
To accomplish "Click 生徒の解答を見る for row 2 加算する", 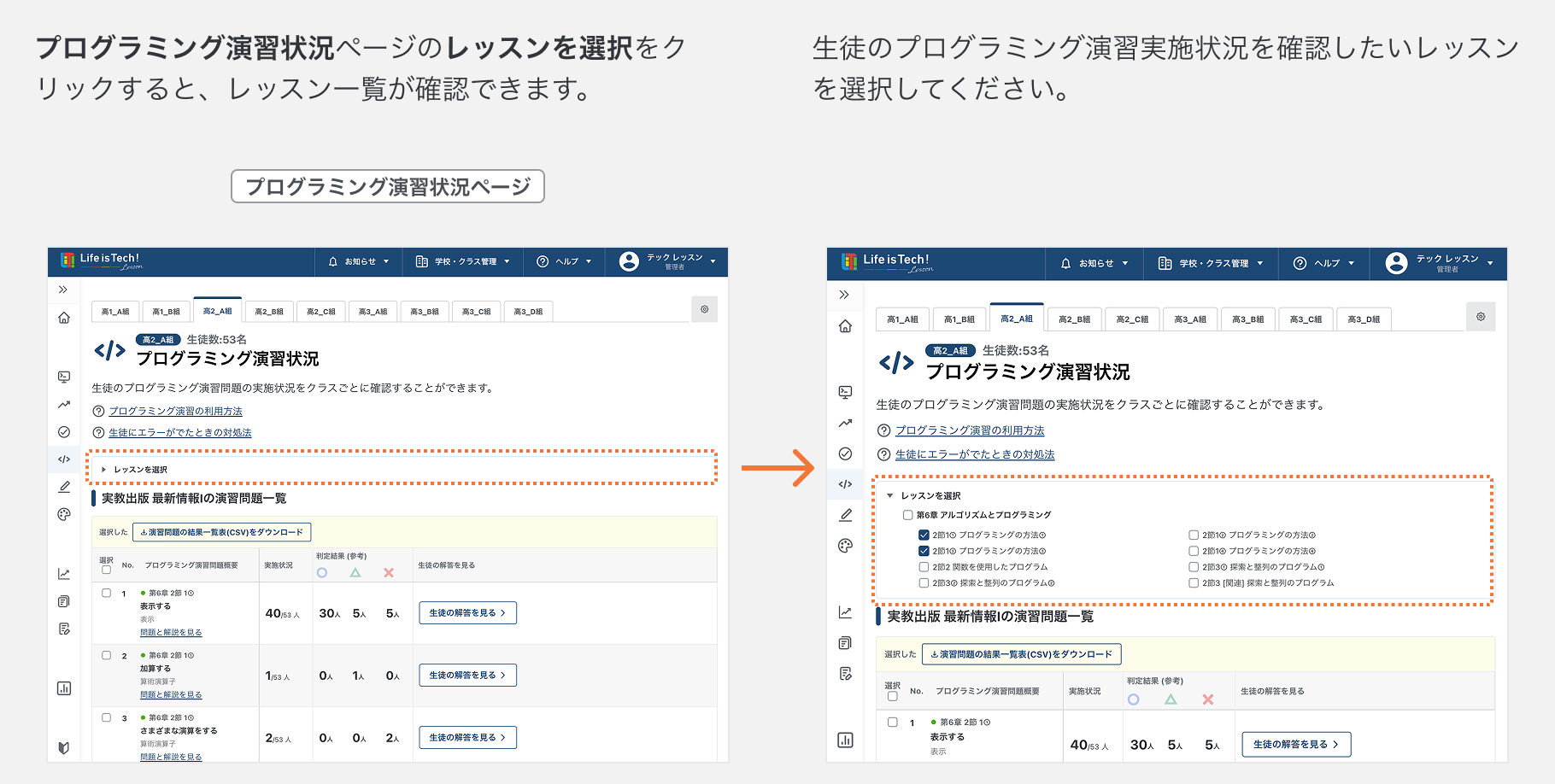I will 467,675.
